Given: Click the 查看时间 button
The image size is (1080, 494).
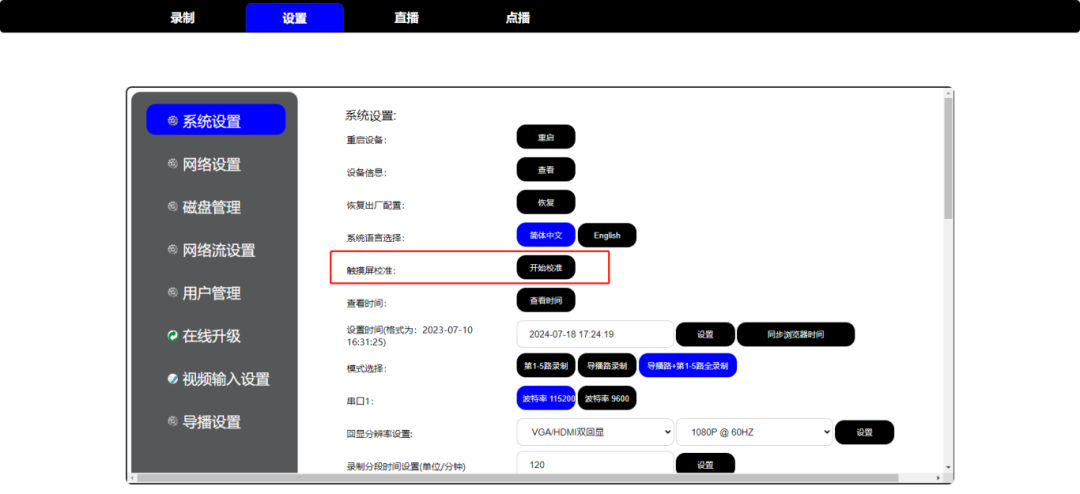Looking at the screenshot, I should point(546,300).
